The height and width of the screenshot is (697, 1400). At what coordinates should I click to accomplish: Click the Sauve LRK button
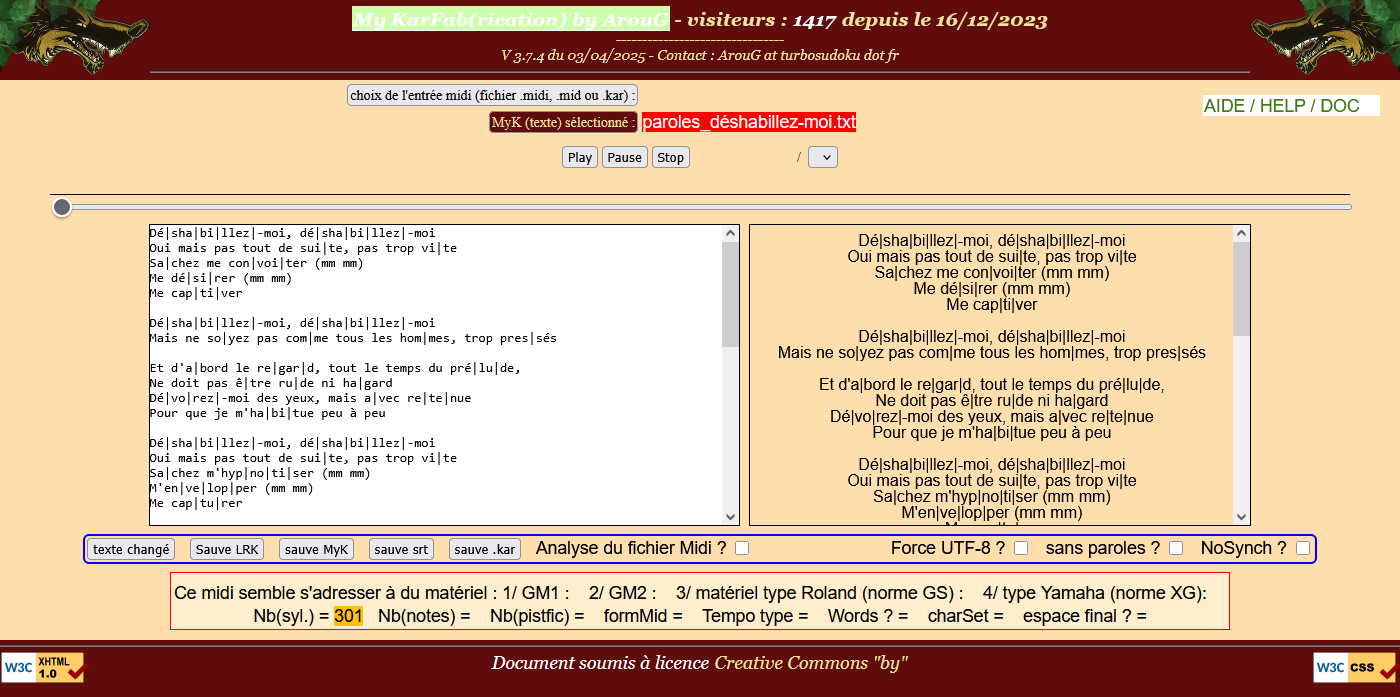pos(227,549)
